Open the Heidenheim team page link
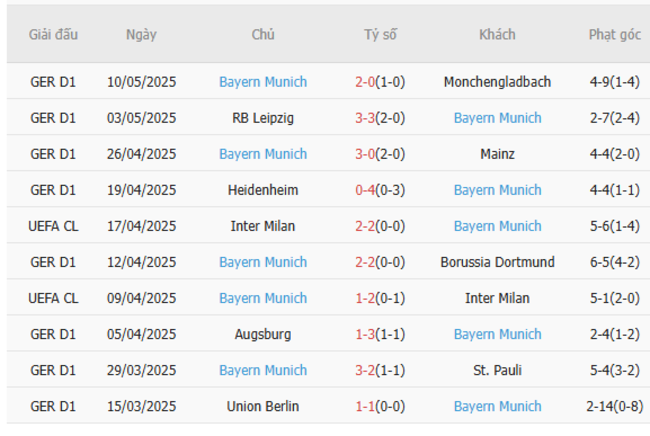Viewport: 650px width, 436px height. [263, 190]
